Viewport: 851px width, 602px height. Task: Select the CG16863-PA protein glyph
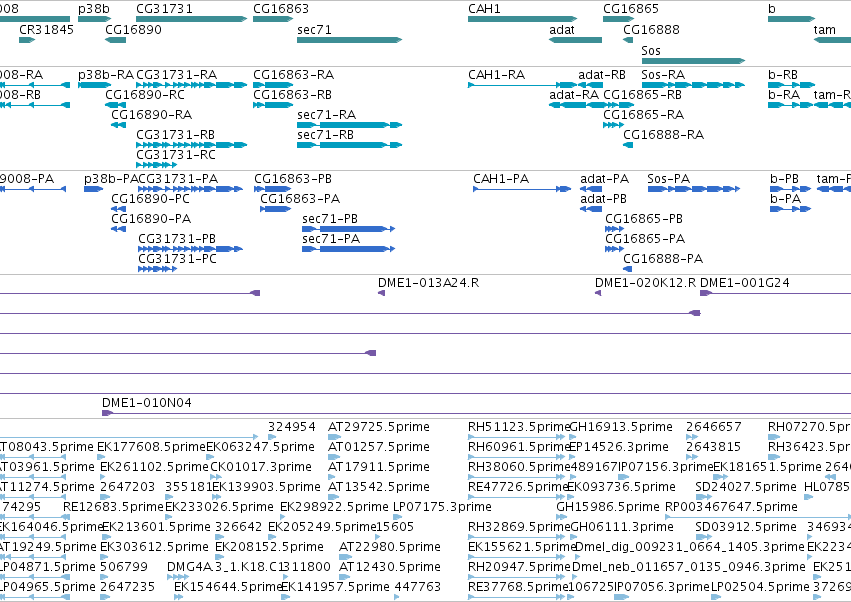(276, 209)
